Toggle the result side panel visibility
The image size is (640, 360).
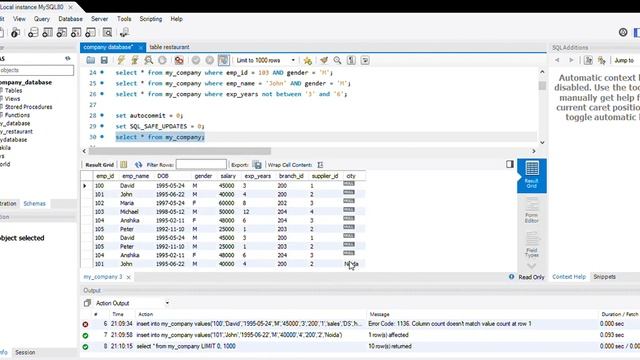point(510,164)
